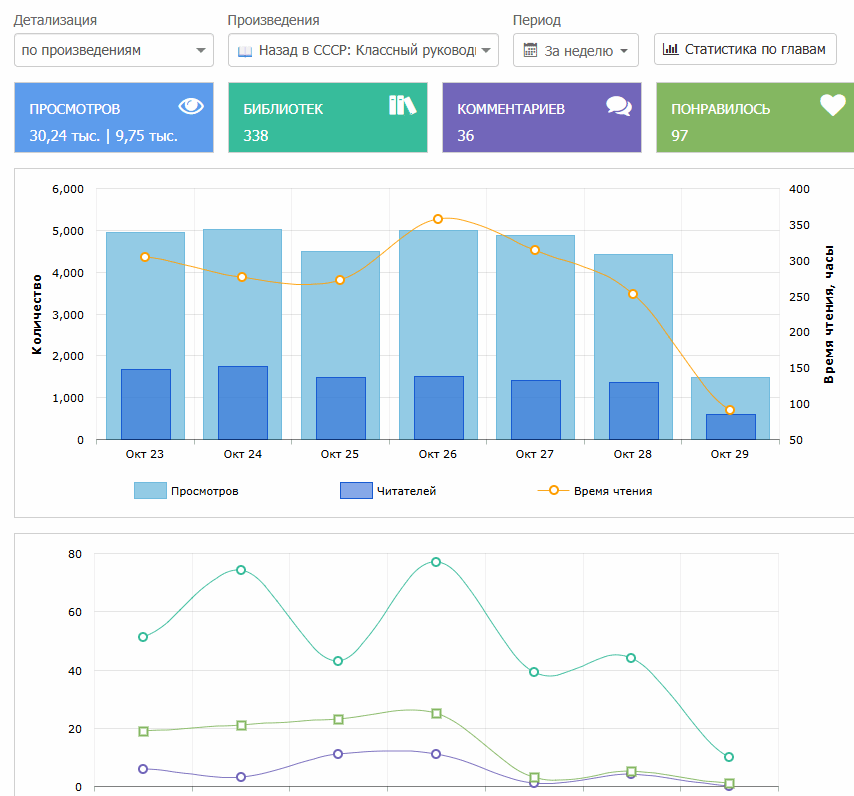Click the speech bubbles icon on Комментариев card
The image size is (854, 796).
tap(618, 107)
